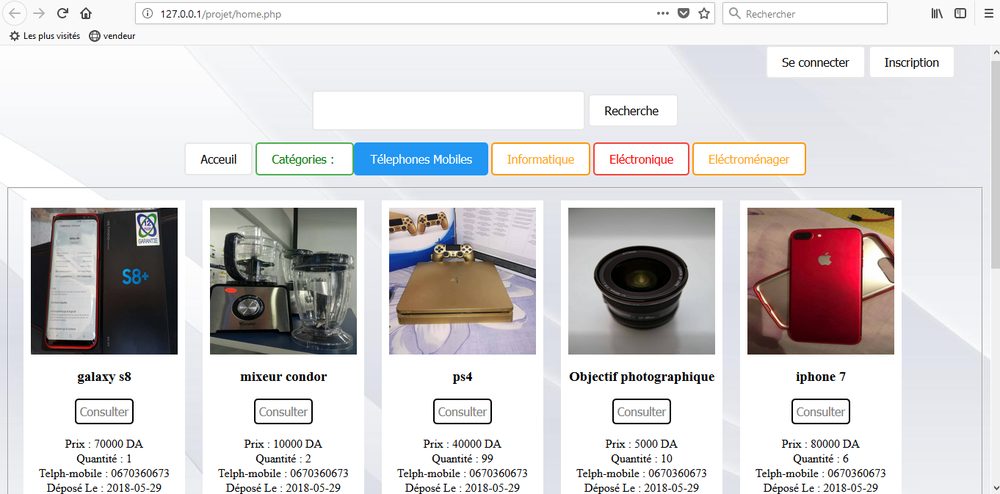
Task: Click Quantité : 6 on iphone 7 card
Action: tap(821, 458)
